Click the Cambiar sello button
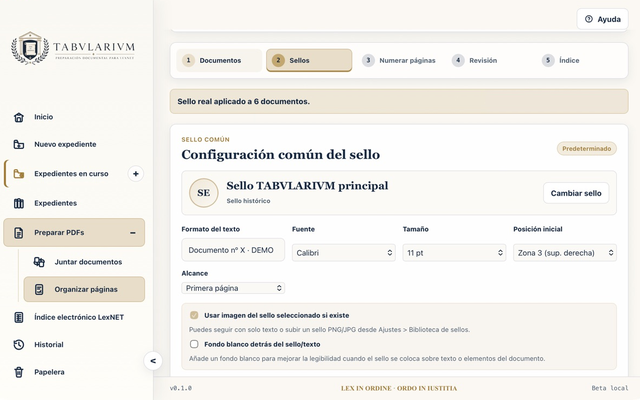This screenshot has width=640, height=400. [576, 193]
